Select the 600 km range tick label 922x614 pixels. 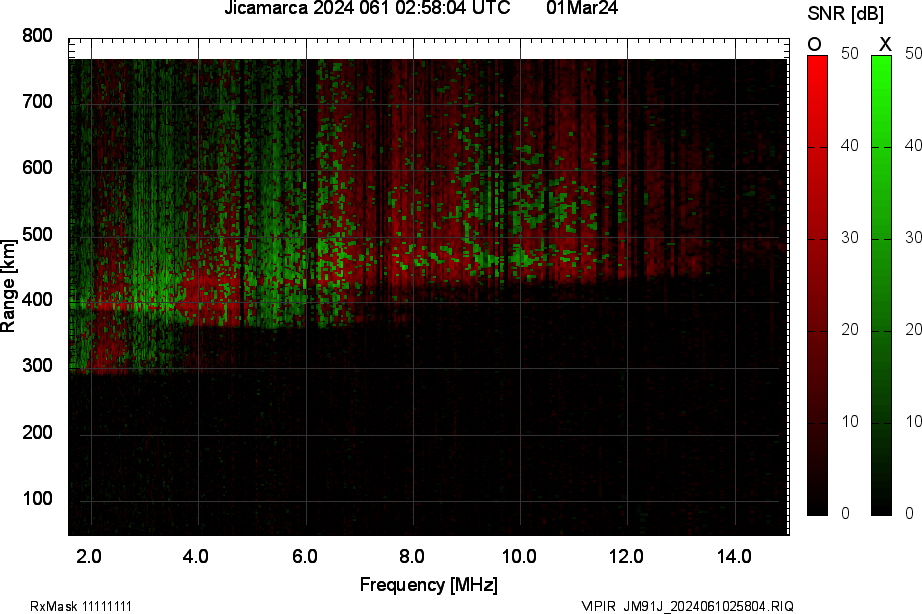coord(37,168)
